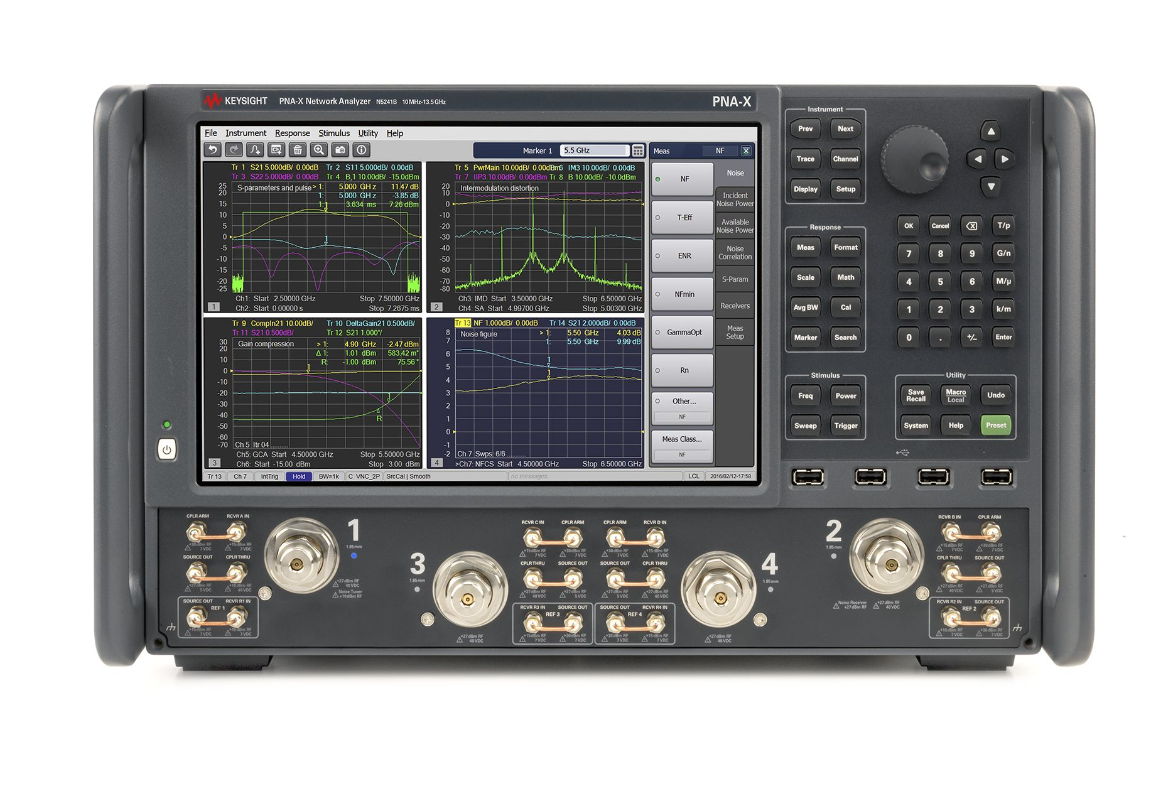
Task: Click the redo arrow toolbar icon
Action: (233, 149)
